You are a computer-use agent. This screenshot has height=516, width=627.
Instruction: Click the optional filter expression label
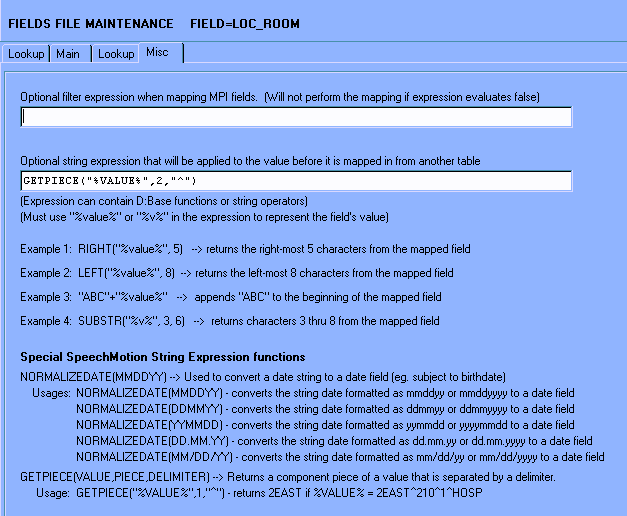tap(280, 97)
